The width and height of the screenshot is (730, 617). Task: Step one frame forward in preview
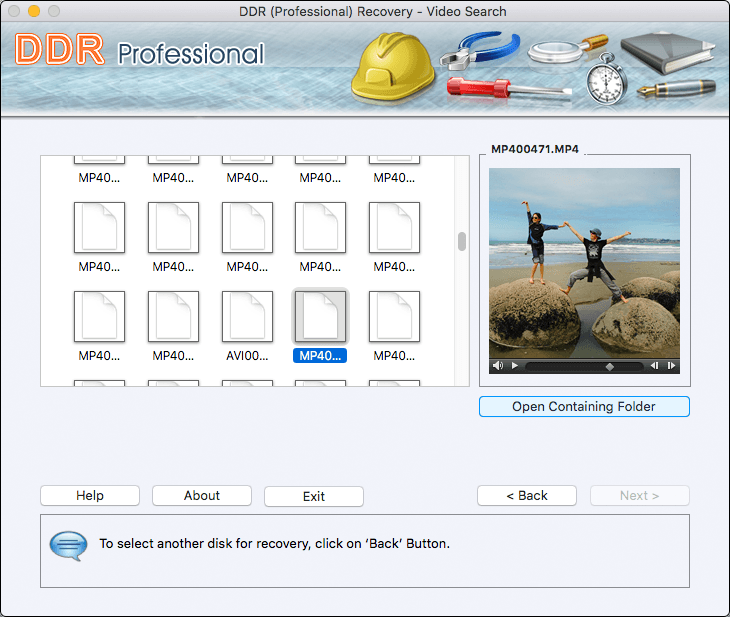(671, 366)
